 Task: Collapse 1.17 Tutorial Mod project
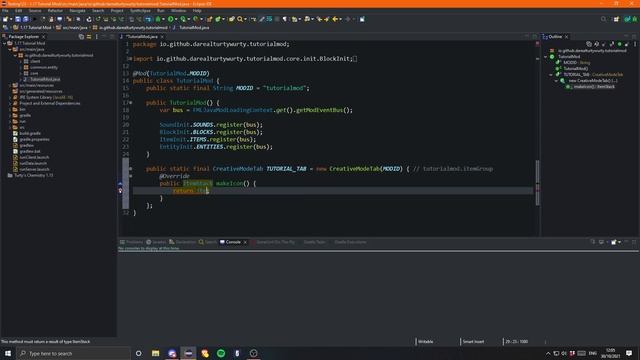click(4, 43)
